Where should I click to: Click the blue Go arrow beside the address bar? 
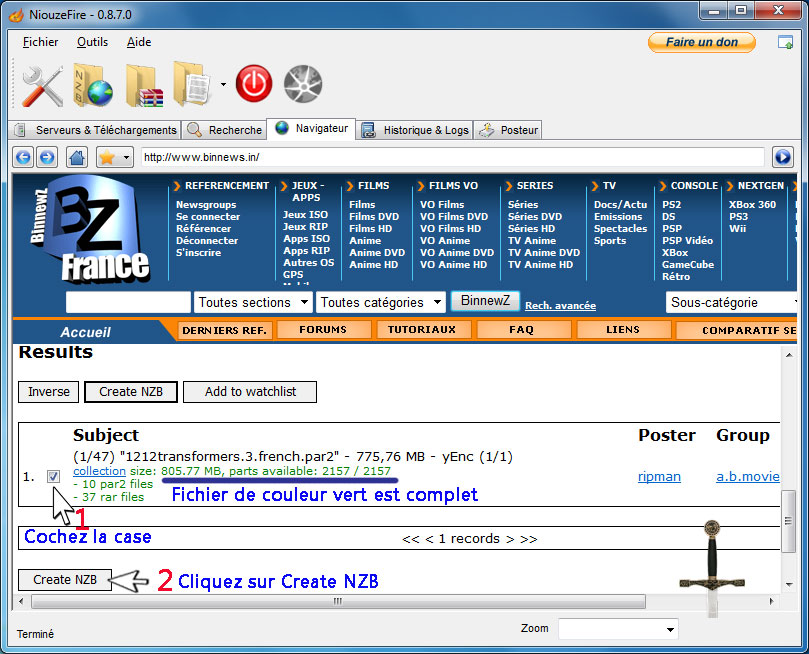point(782,157)
